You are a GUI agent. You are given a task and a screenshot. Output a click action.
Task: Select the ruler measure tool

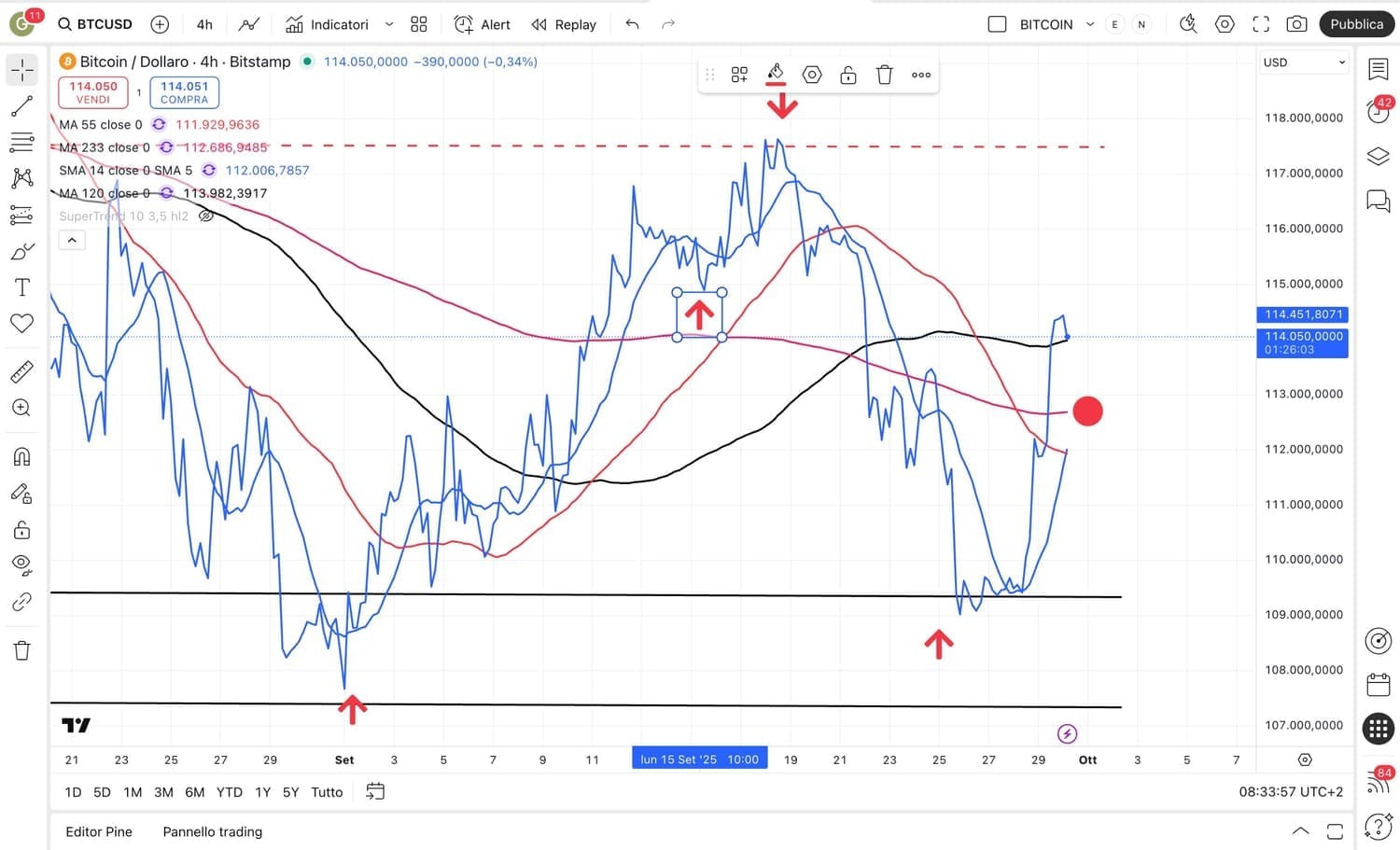(x=22, y=371)
